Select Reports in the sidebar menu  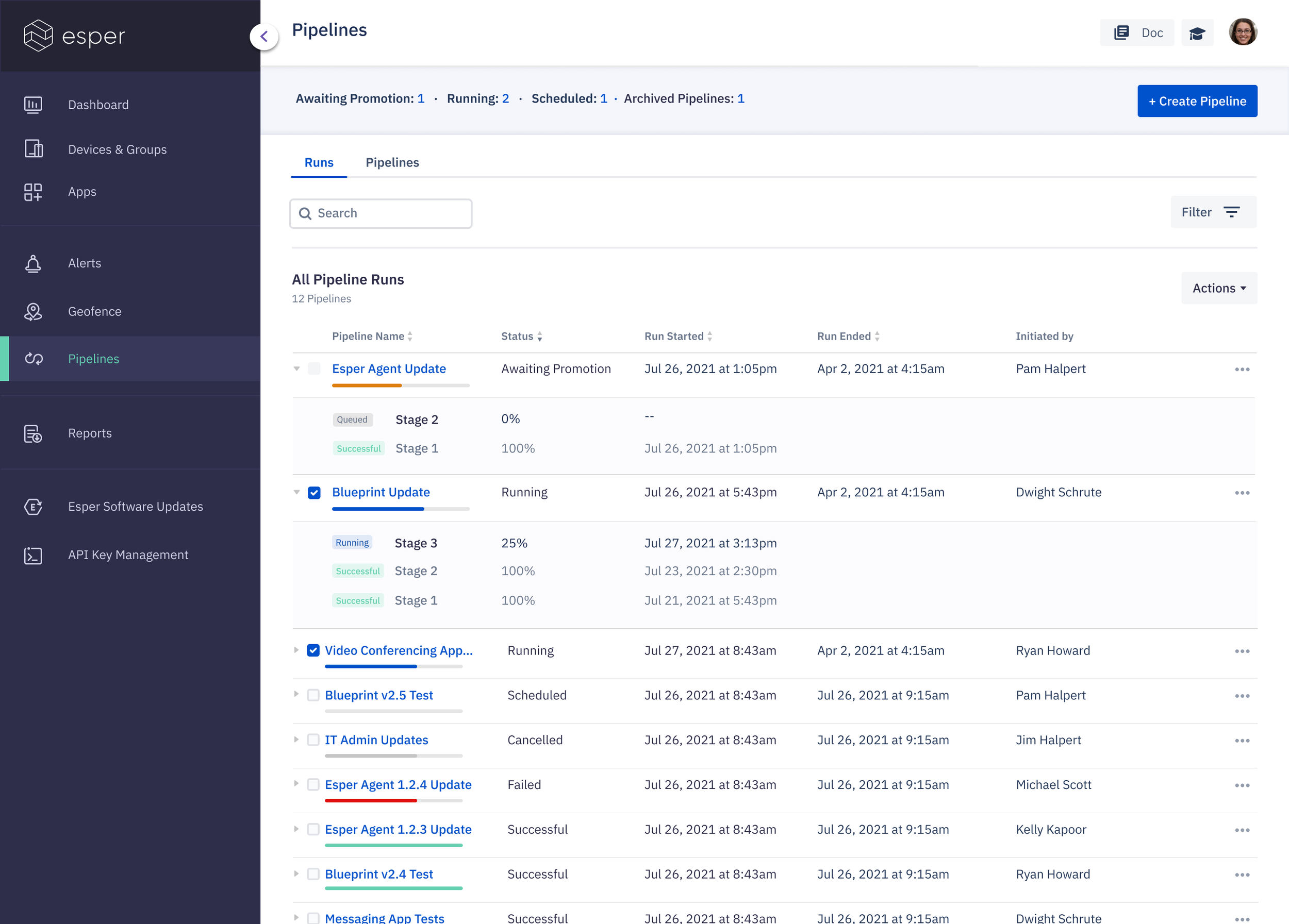pos(90,433)
